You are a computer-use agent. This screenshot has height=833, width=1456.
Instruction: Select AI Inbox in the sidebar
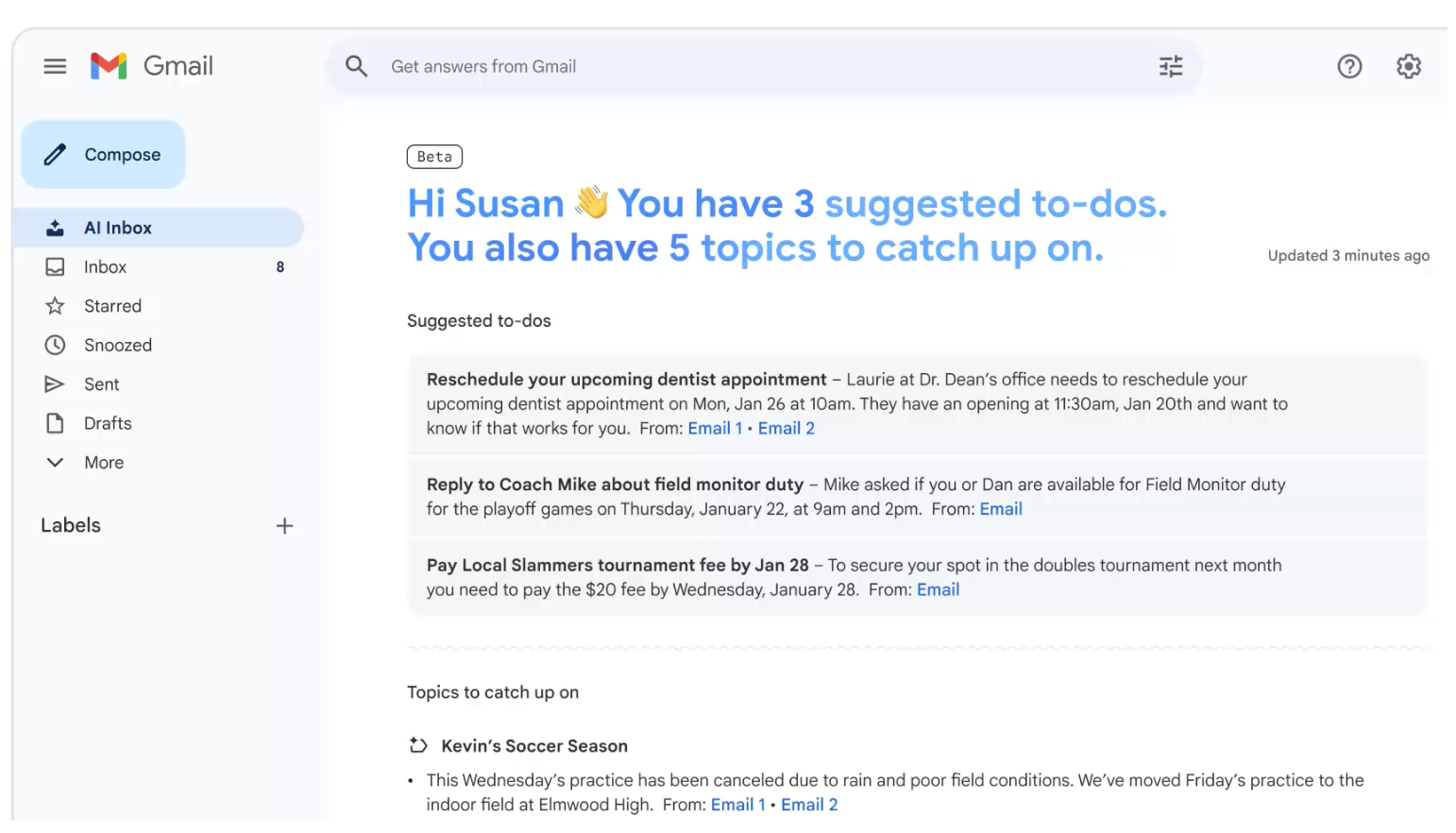click(118, 228)
